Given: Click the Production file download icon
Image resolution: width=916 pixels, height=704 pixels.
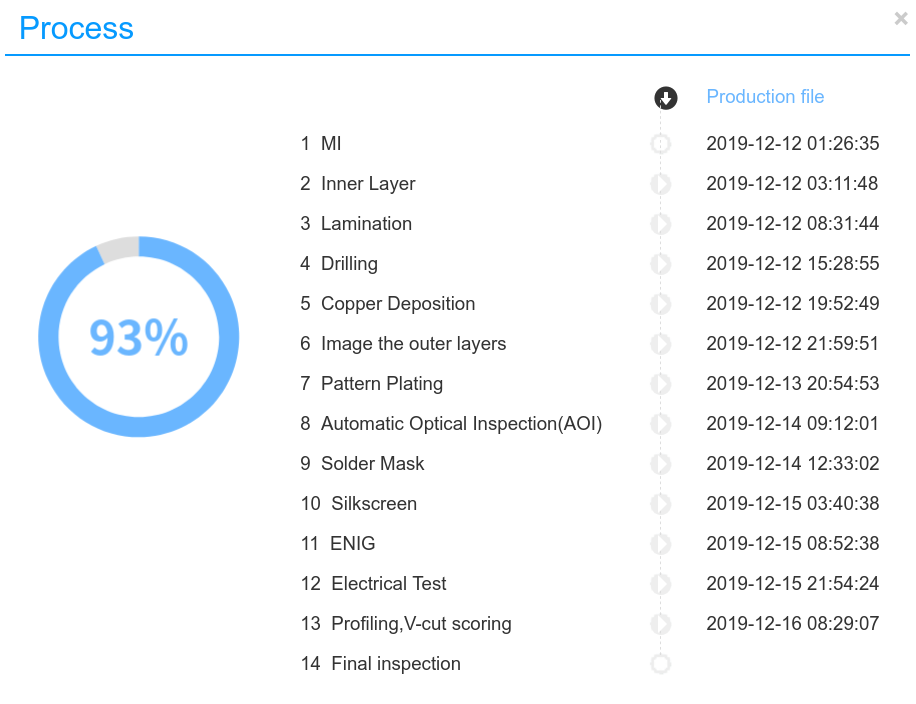Looking at the screenshot, I should tap(665, 98).
